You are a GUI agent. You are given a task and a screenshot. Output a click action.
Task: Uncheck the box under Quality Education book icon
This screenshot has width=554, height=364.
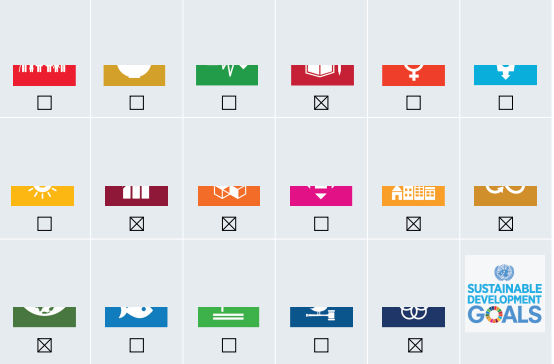321,103
